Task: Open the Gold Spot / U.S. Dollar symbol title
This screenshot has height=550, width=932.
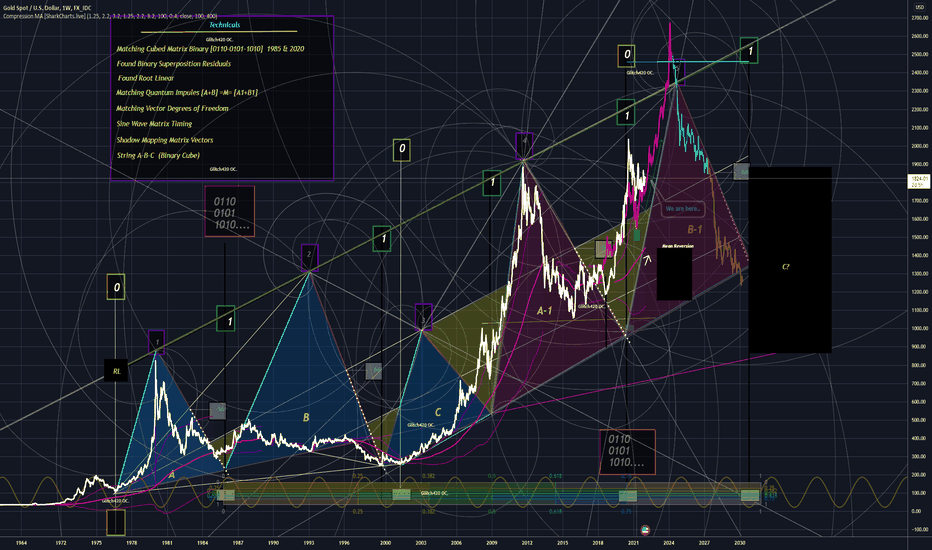Action: pyautogui.click(x=47, y=8)
